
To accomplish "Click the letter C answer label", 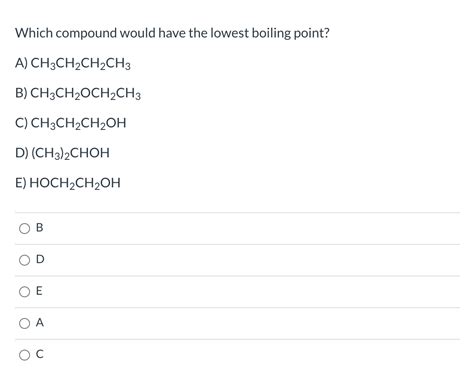I will (39, 354).
